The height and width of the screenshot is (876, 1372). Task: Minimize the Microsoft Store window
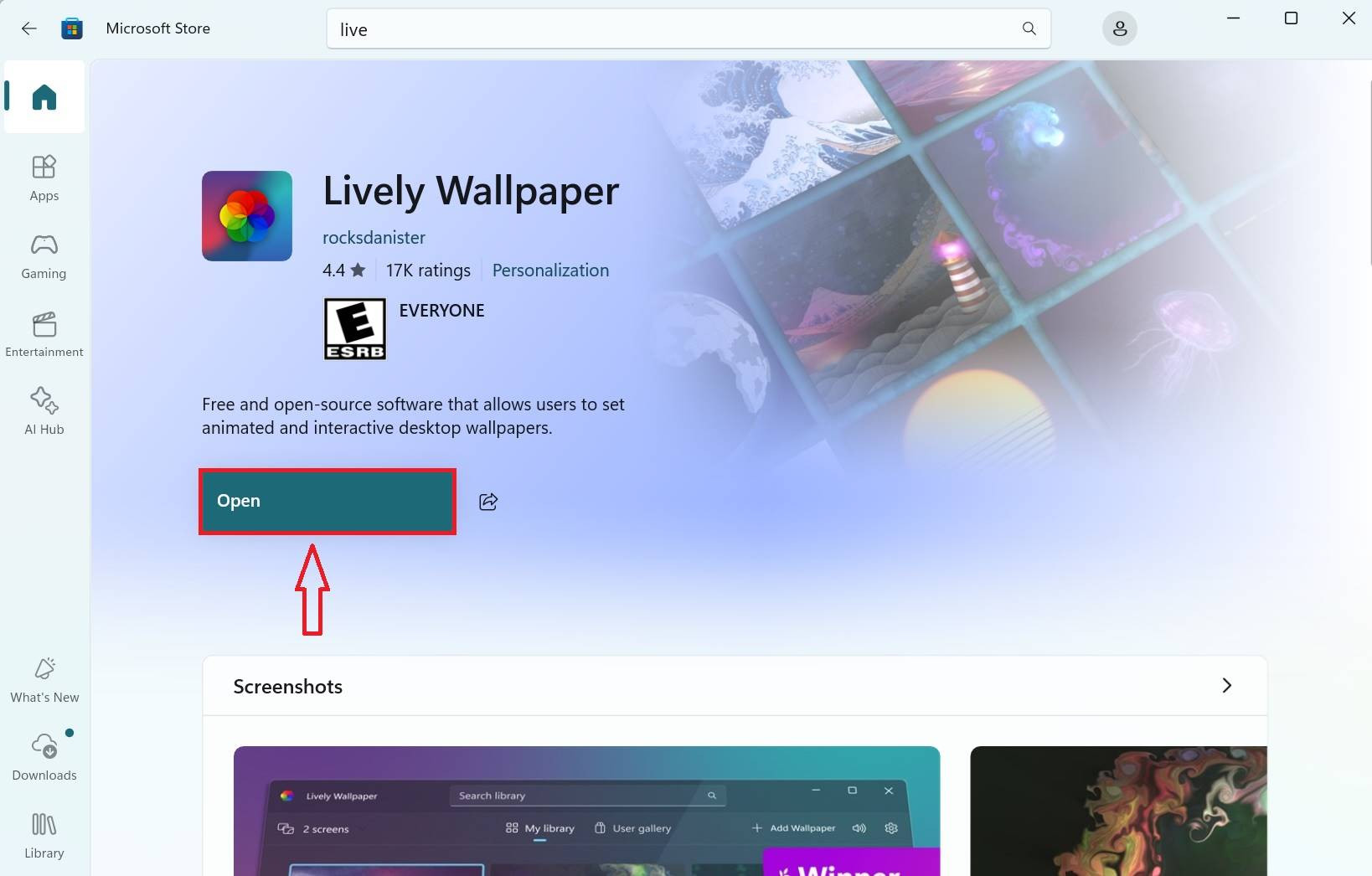(x=1233, y=18)
